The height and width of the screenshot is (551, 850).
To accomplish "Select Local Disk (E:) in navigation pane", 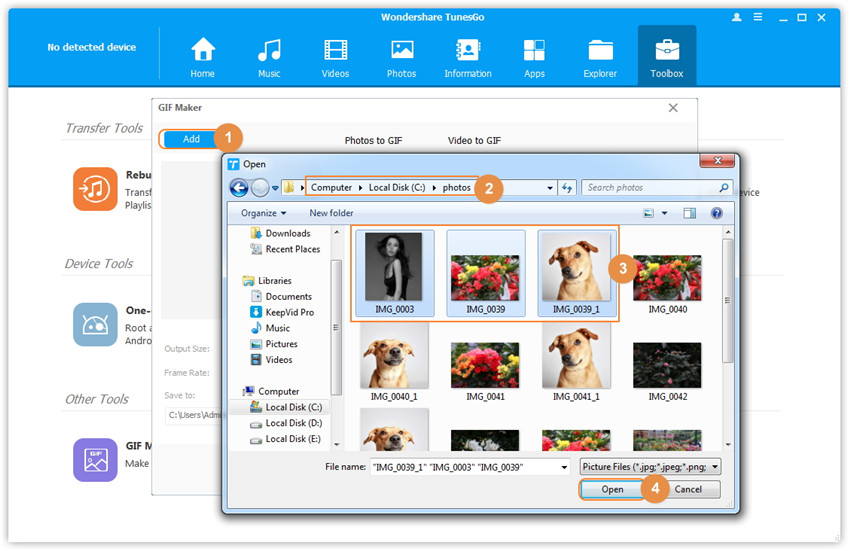I will click(x=286, y=439).
